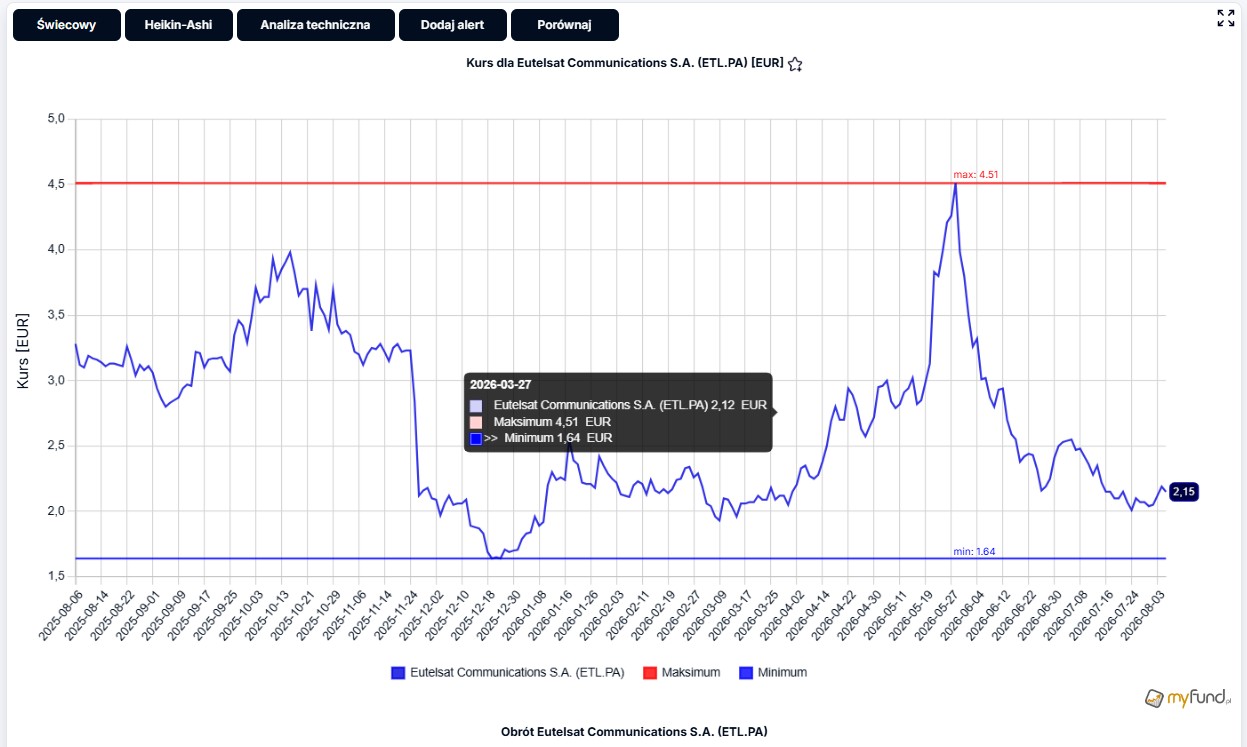Click the blue Eutelsat legend color square
1247x747 pixels.
click(398, 673)
